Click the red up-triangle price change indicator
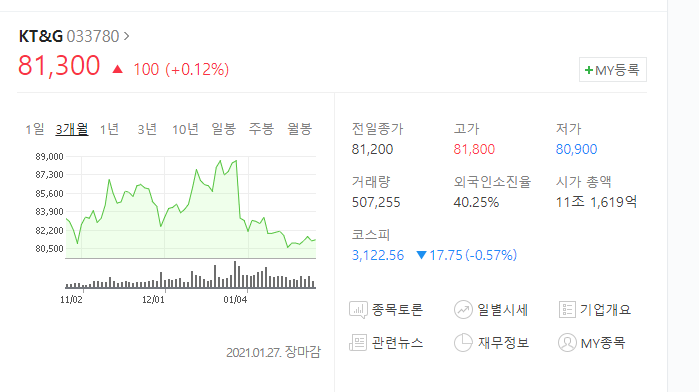This screenshot has width=699, height=392. (117, 69)
